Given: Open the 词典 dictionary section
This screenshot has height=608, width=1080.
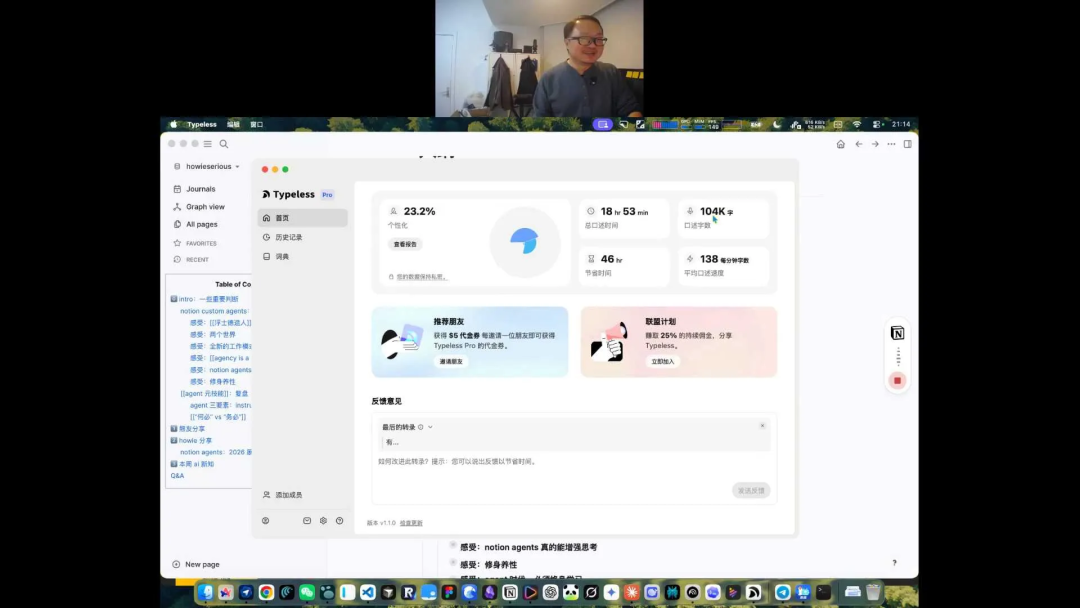Looking at the screenshot, I should tap(302, 256).
